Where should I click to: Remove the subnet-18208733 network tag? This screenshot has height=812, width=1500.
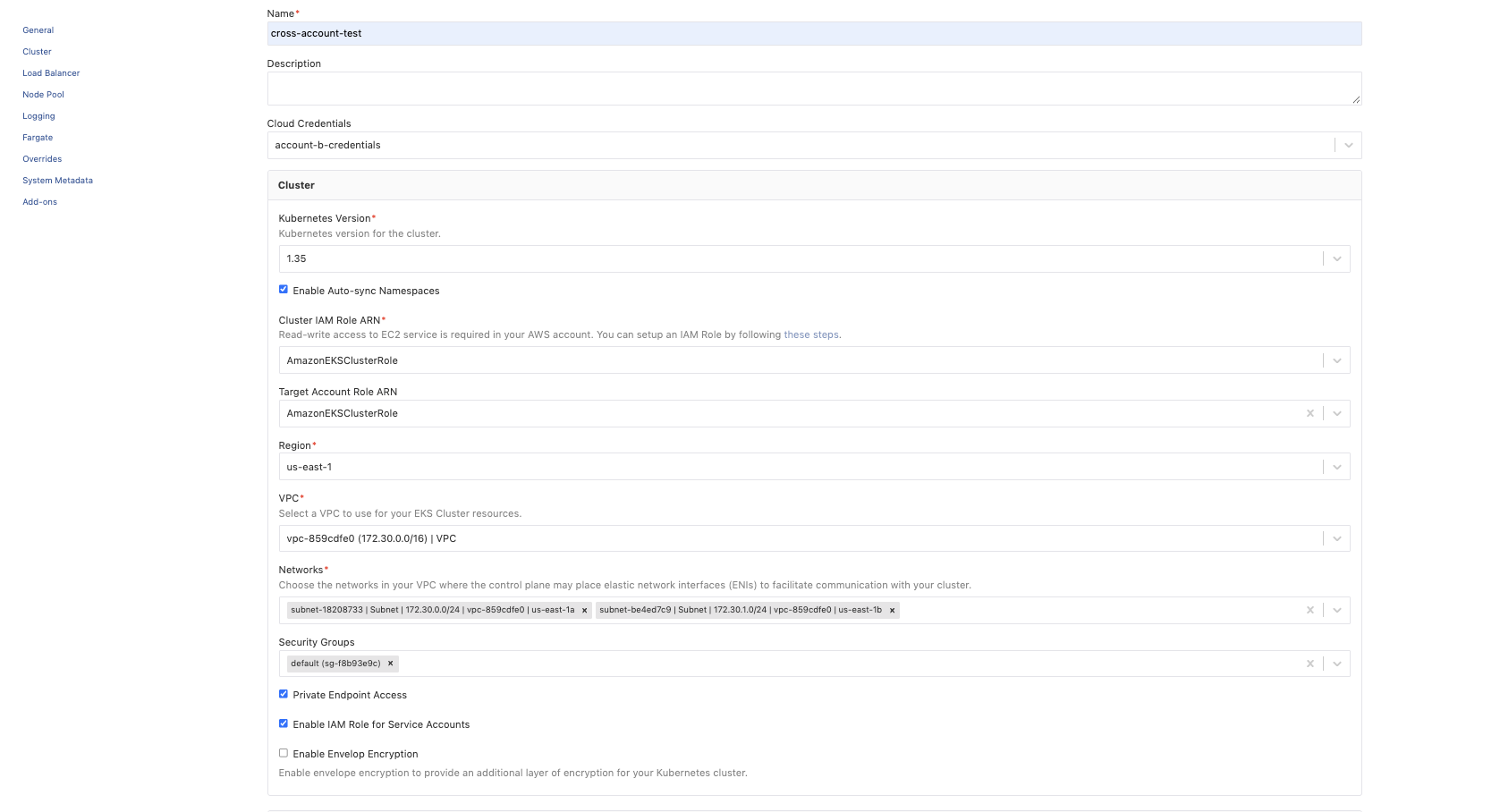coord(584,611)
